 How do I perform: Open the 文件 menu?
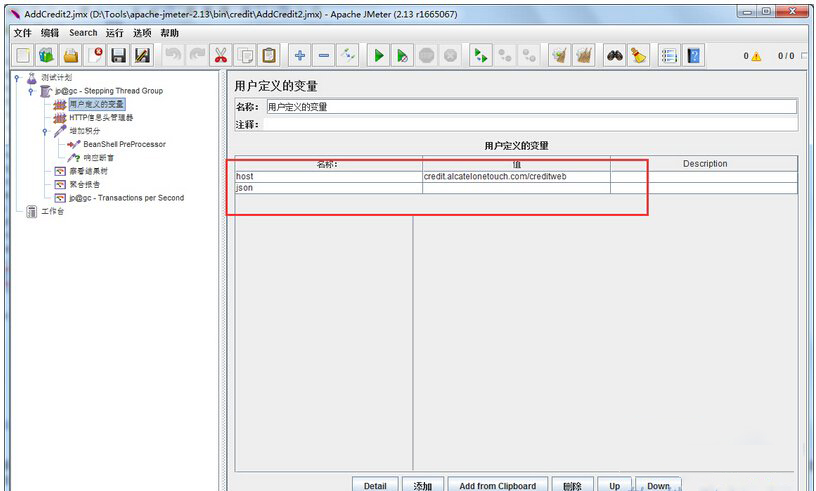pos(22,33)
